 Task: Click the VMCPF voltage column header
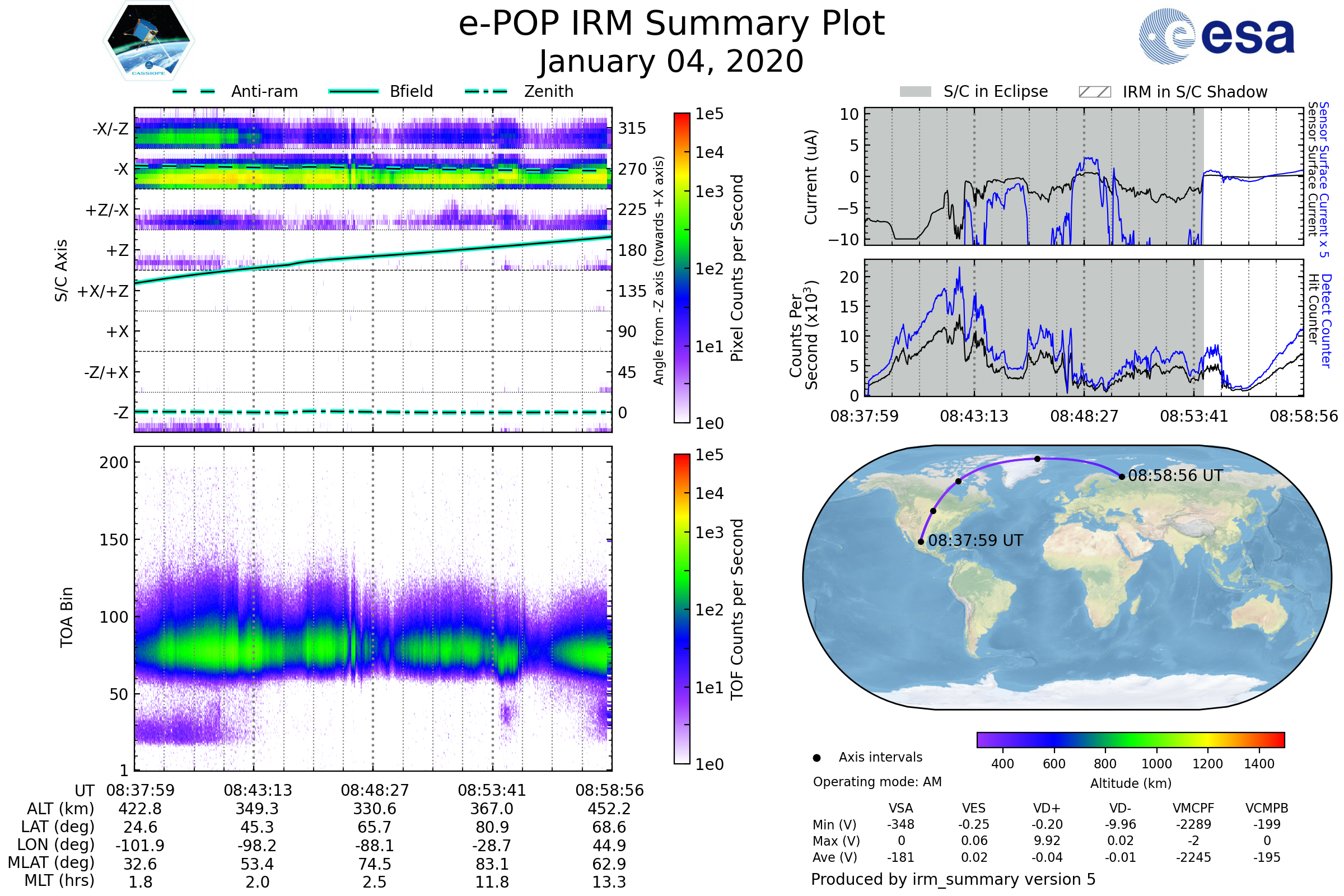tap(1193, 809)
